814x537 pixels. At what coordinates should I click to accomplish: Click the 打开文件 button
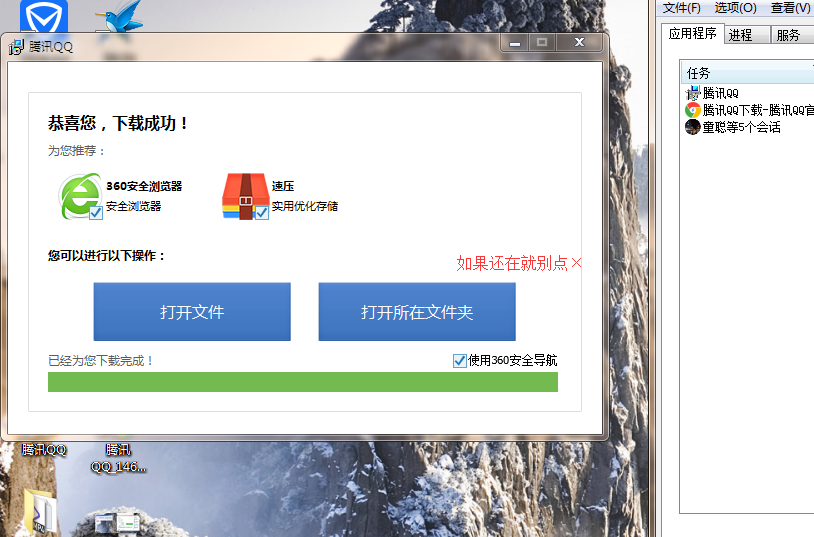tap(192, 312)
